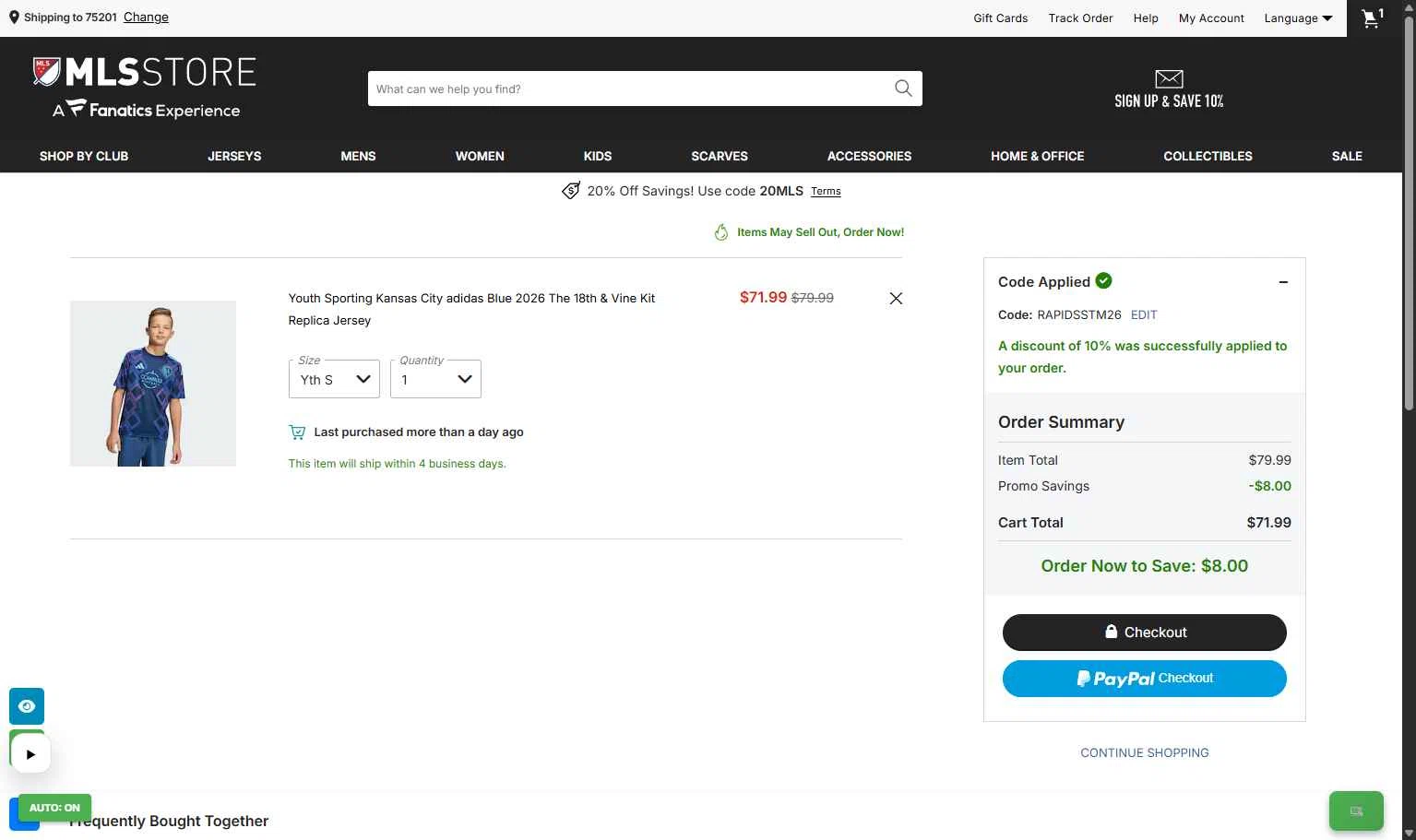Click the promo tag icon
This screenshot has height=840, width=1416.
click(571, 191)
